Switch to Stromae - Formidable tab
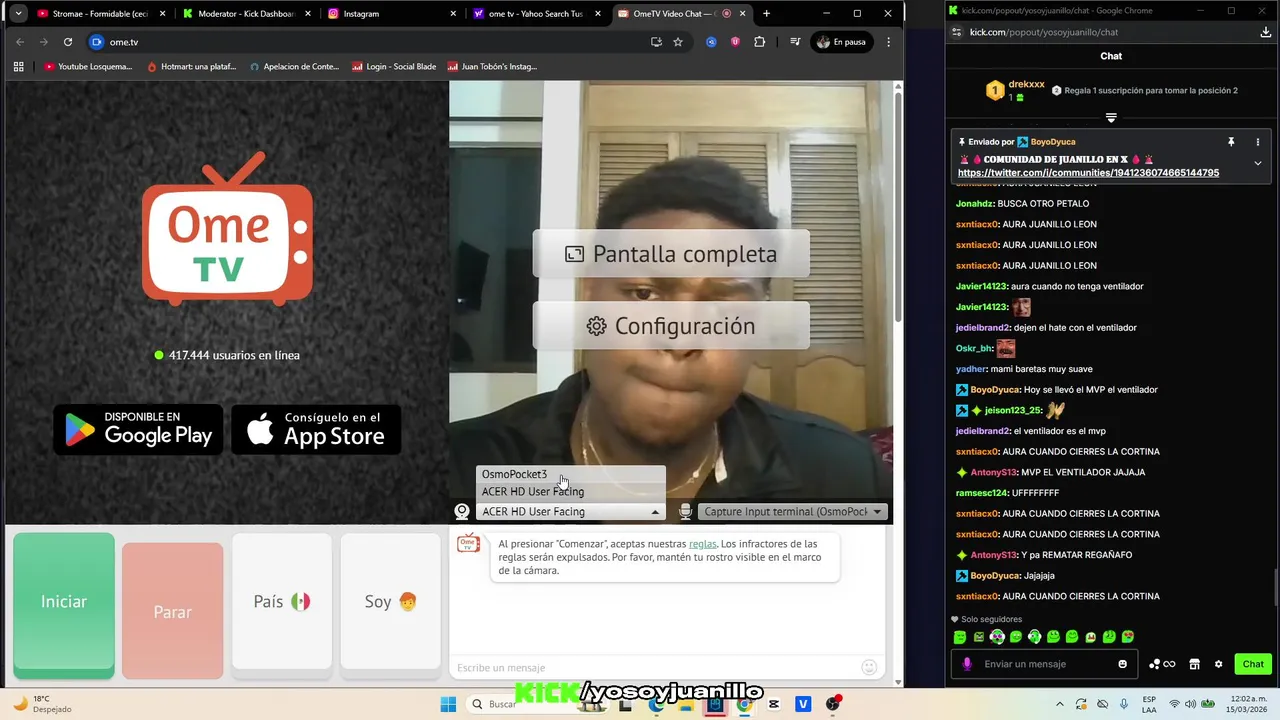The image size is (1280, 720). pyautogui.click(x=102, y=14)
